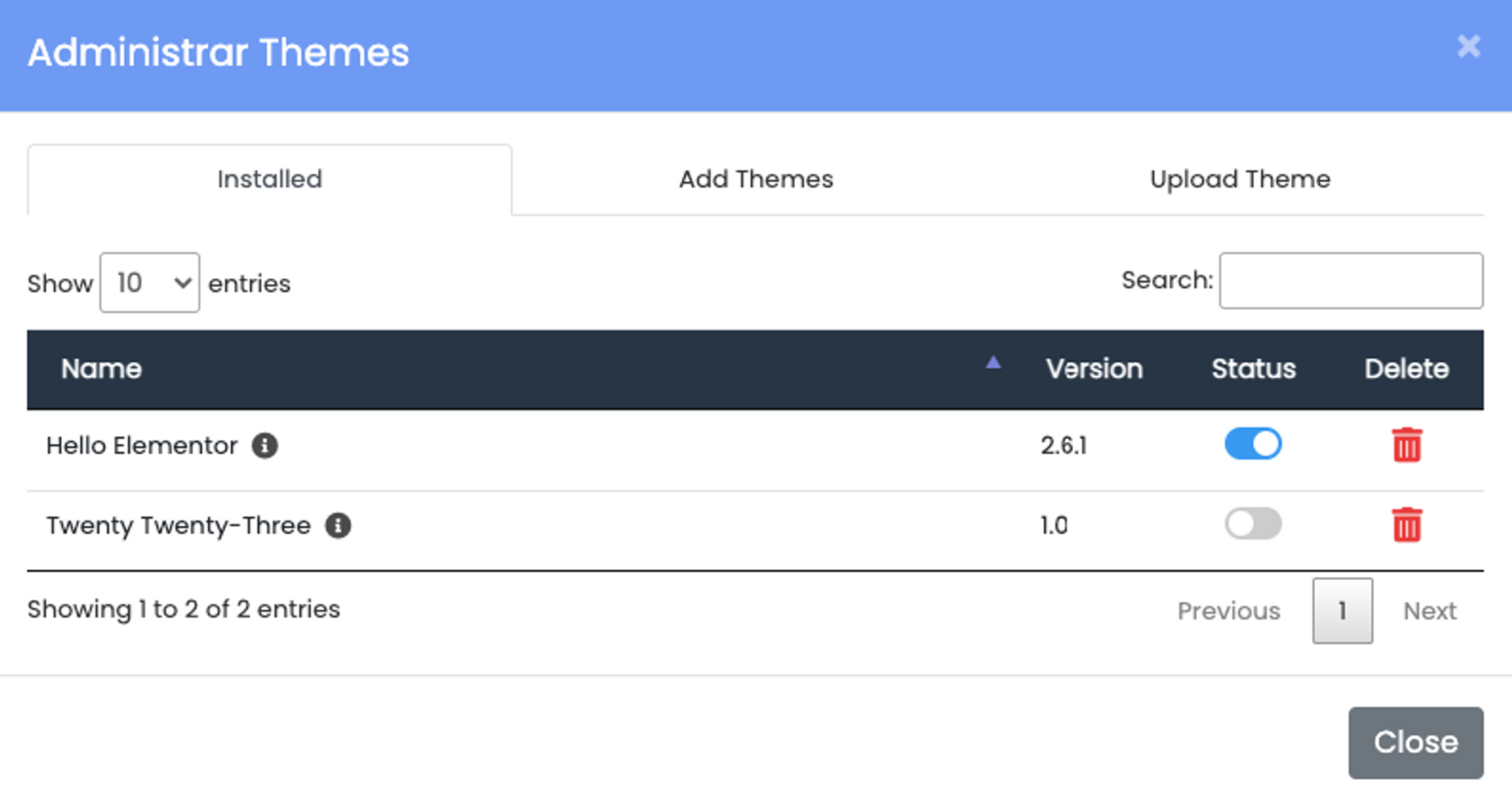This screenshot has height=807, width=1512.
Task: Click the trash icon for Twenty Twenty-Three
Action: 1407,525
